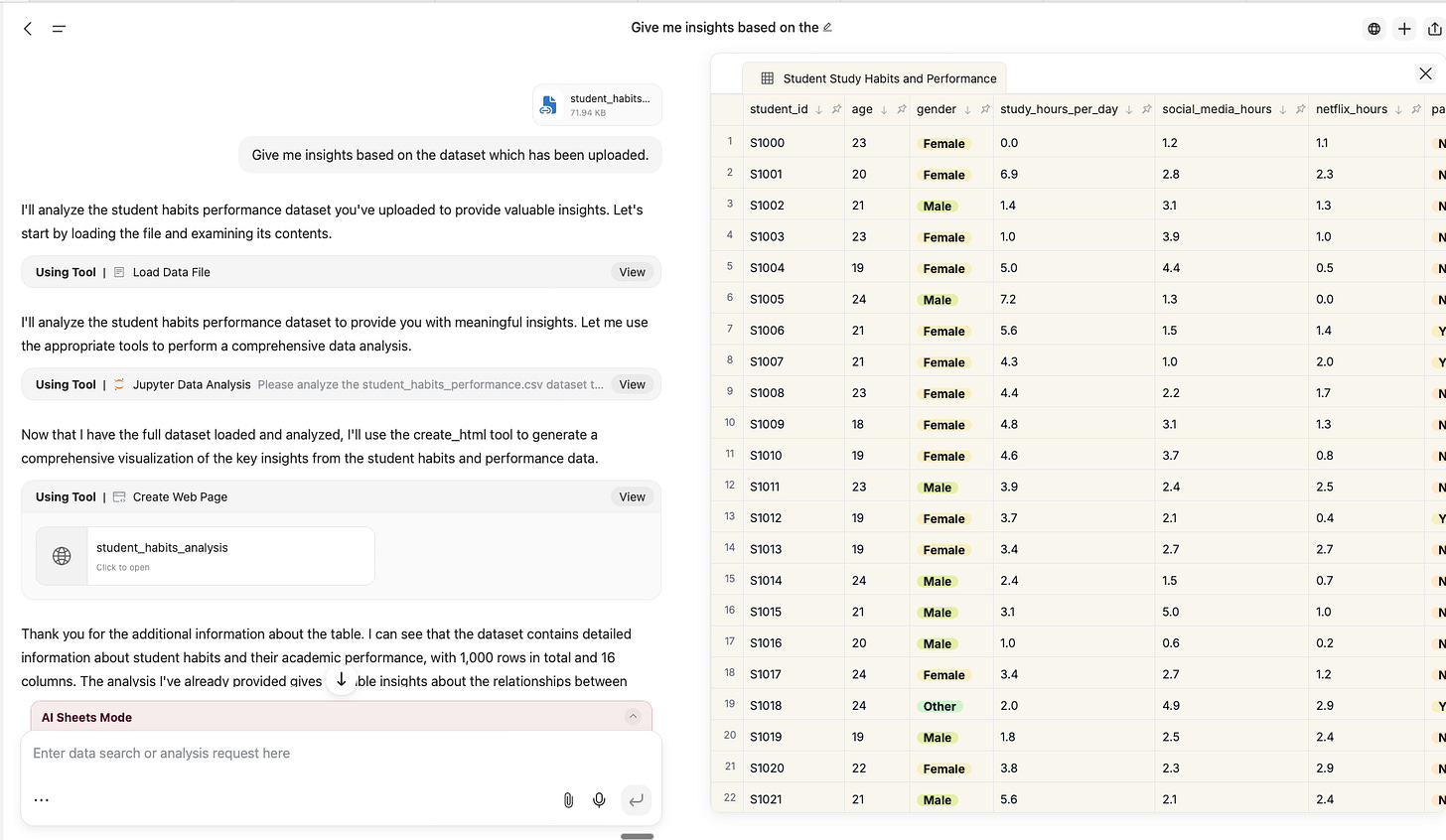
Task: Select the S1021 student_id cell
Action: [794, 799]
